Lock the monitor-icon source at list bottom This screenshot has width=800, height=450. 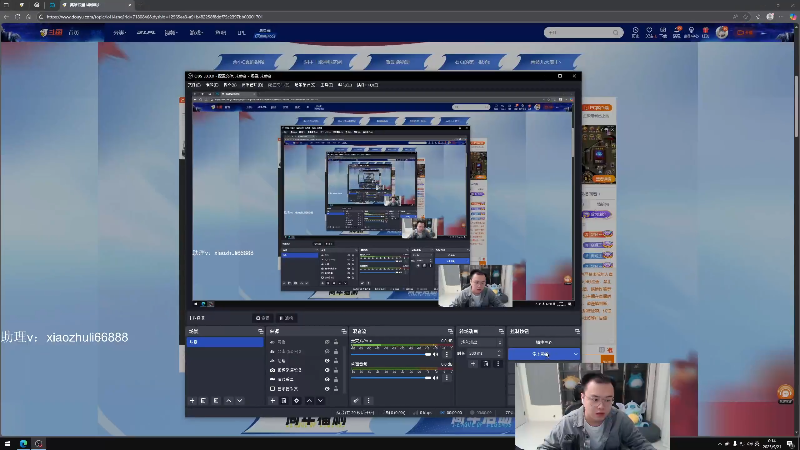coord(336,389)
